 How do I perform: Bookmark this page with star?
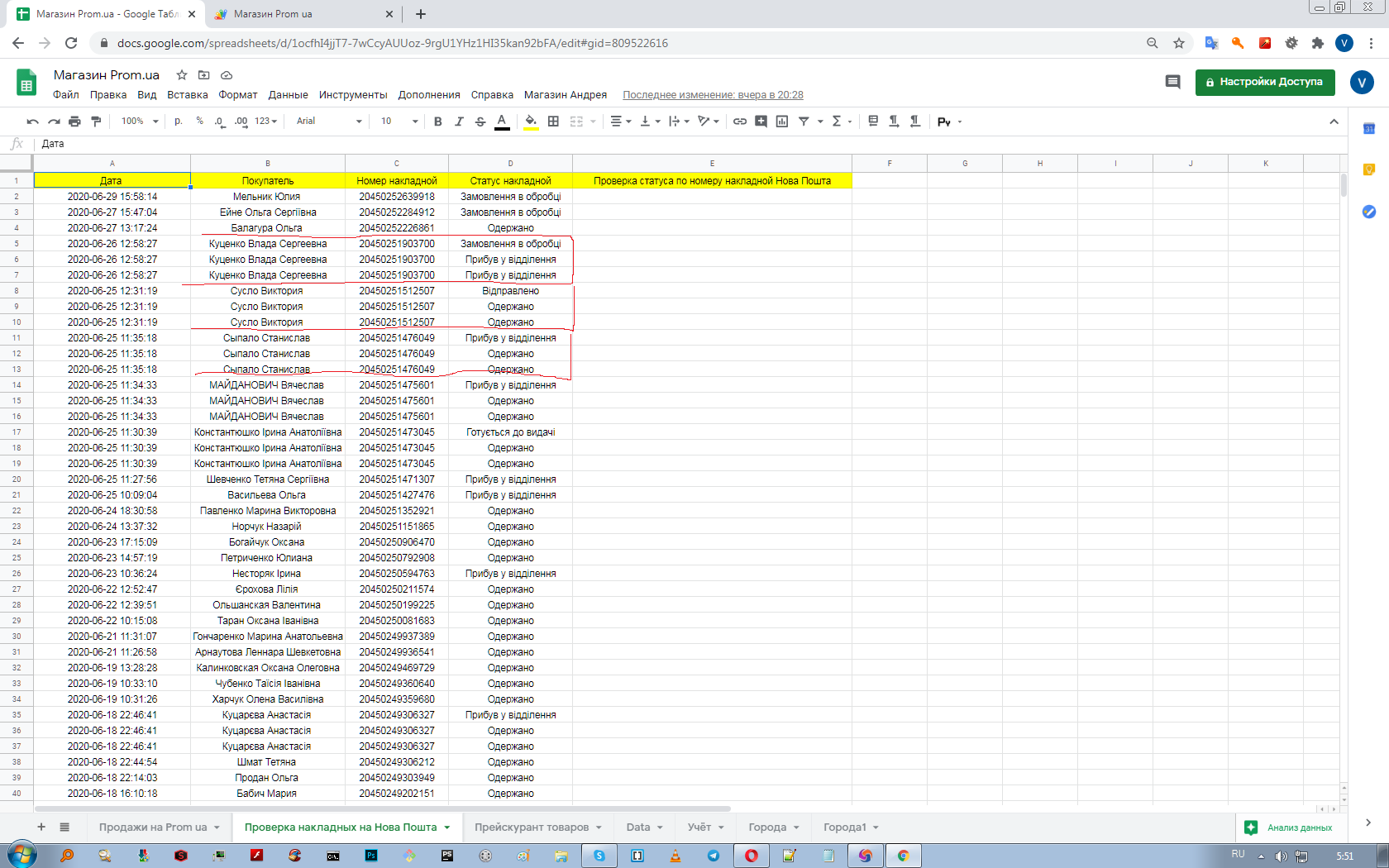pyautogui.click(x=1179, y=43)
